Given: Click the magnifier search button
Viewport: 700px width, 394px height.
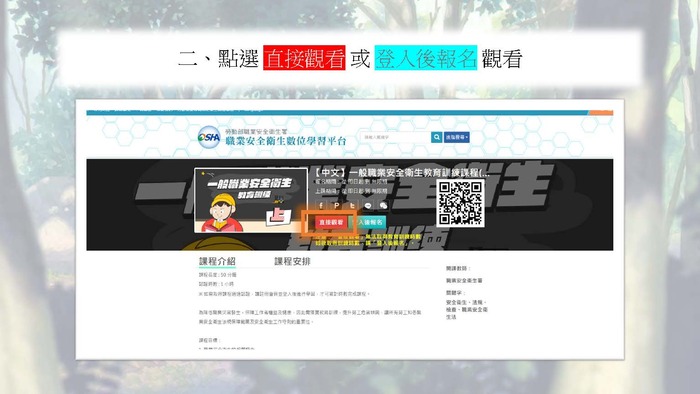Looking at the screenshot, I should [x=437, y=137].
